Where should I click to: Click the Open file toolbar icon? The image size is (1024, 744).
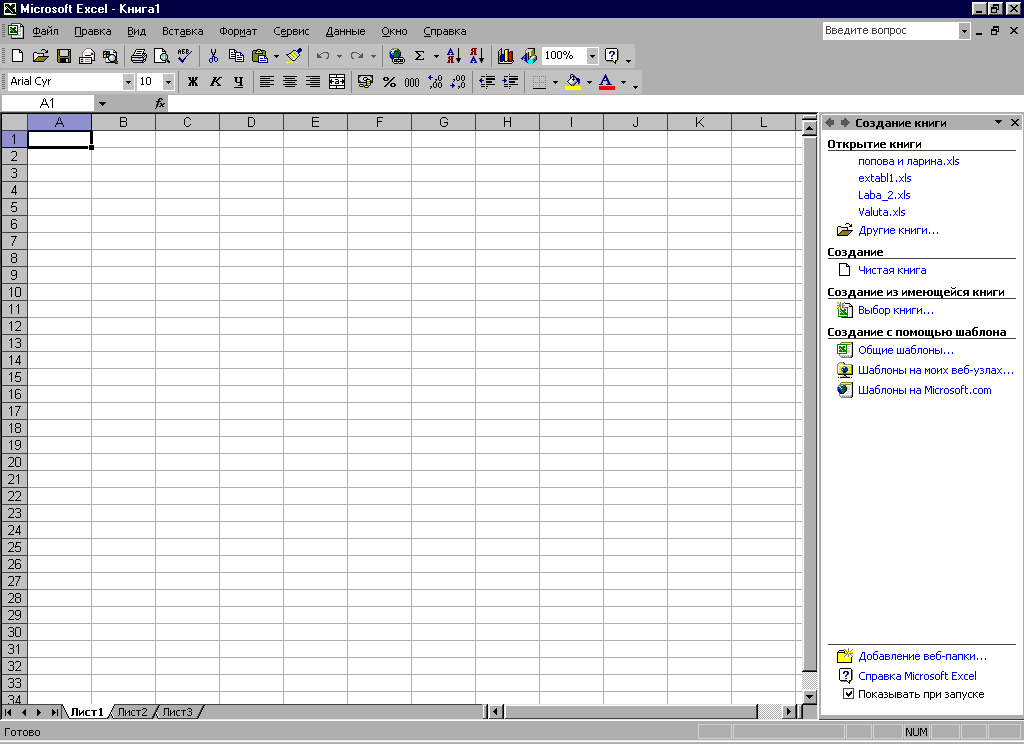tap(40, 56)
